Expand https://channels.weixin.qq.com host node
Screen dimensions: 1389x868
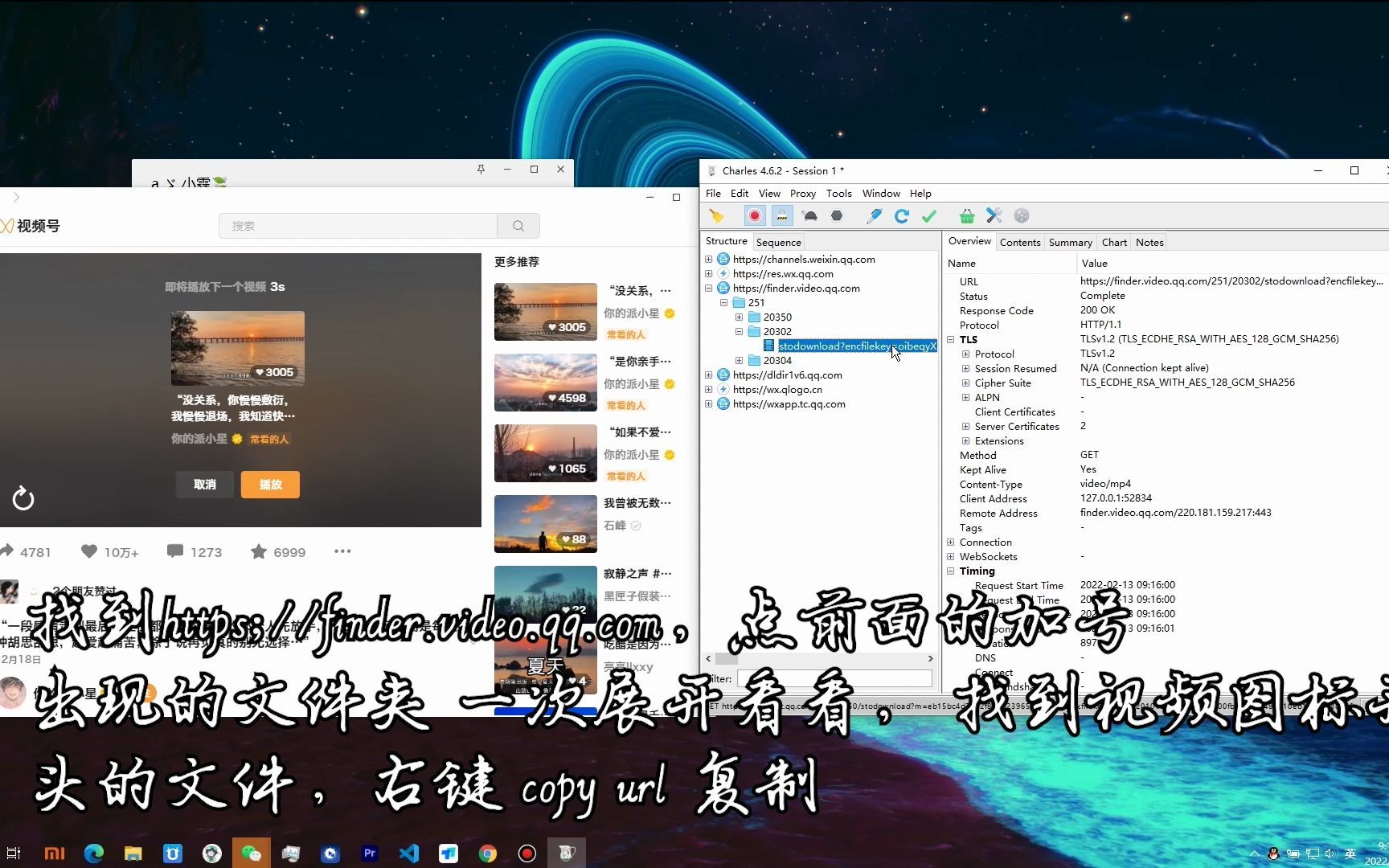709,260
